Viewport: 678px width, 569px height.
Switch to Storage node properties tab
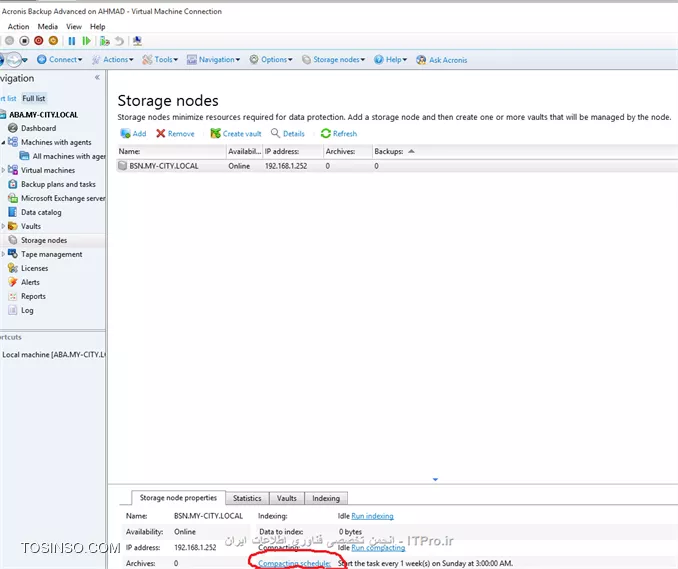click(178, 498)
